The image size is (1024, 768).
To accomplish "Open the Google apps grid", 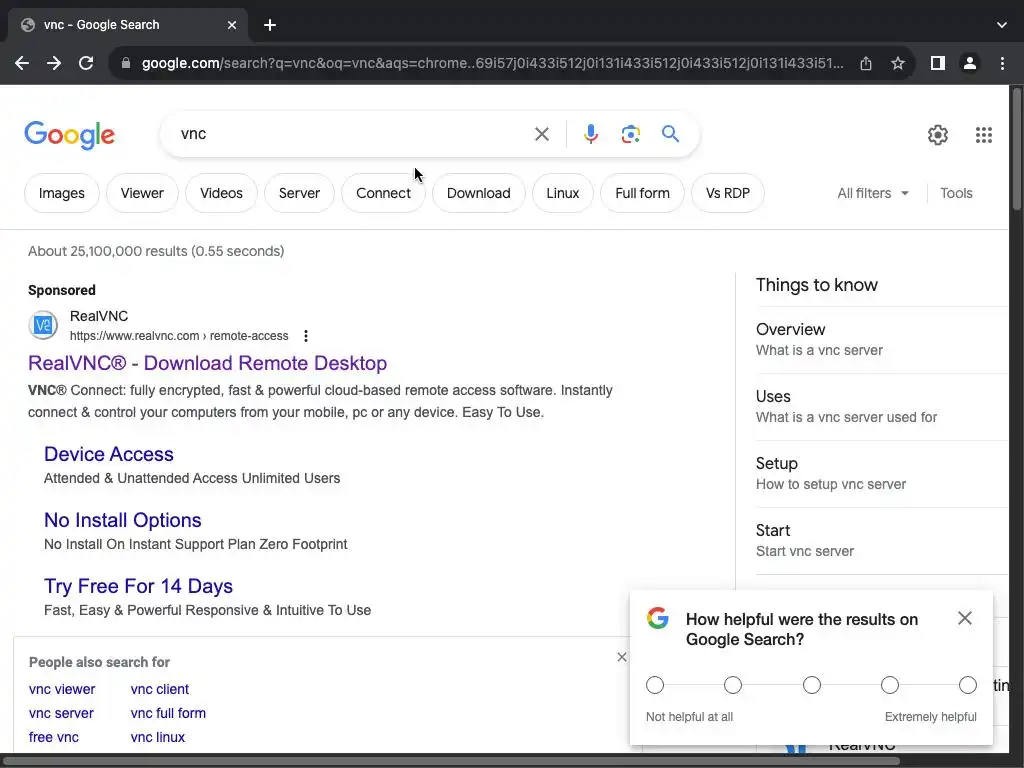I will tap(984, 135).
